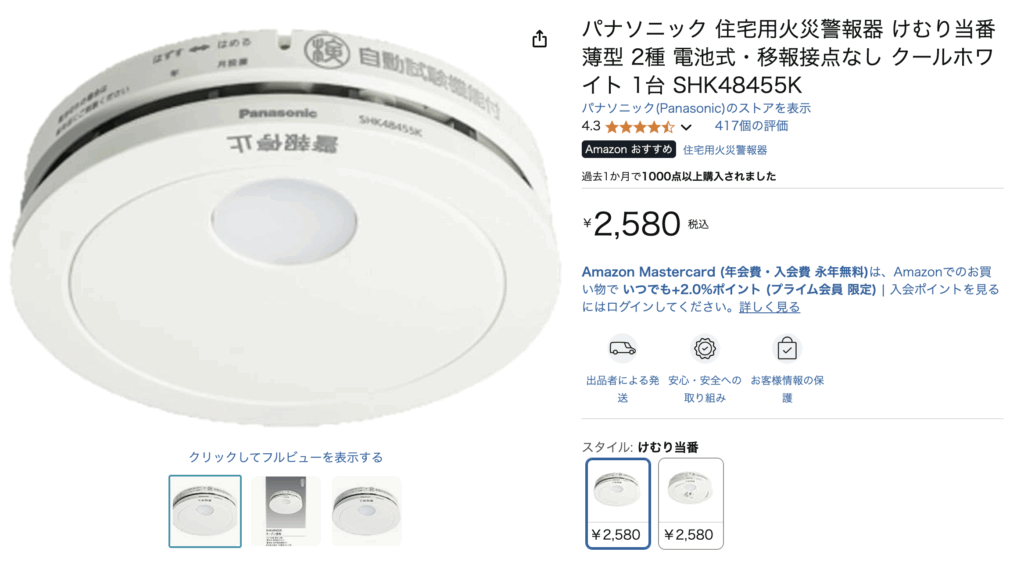
Task: Click the main smoke alarm product image
Action: pyautogui.click(x=284, y=225)
